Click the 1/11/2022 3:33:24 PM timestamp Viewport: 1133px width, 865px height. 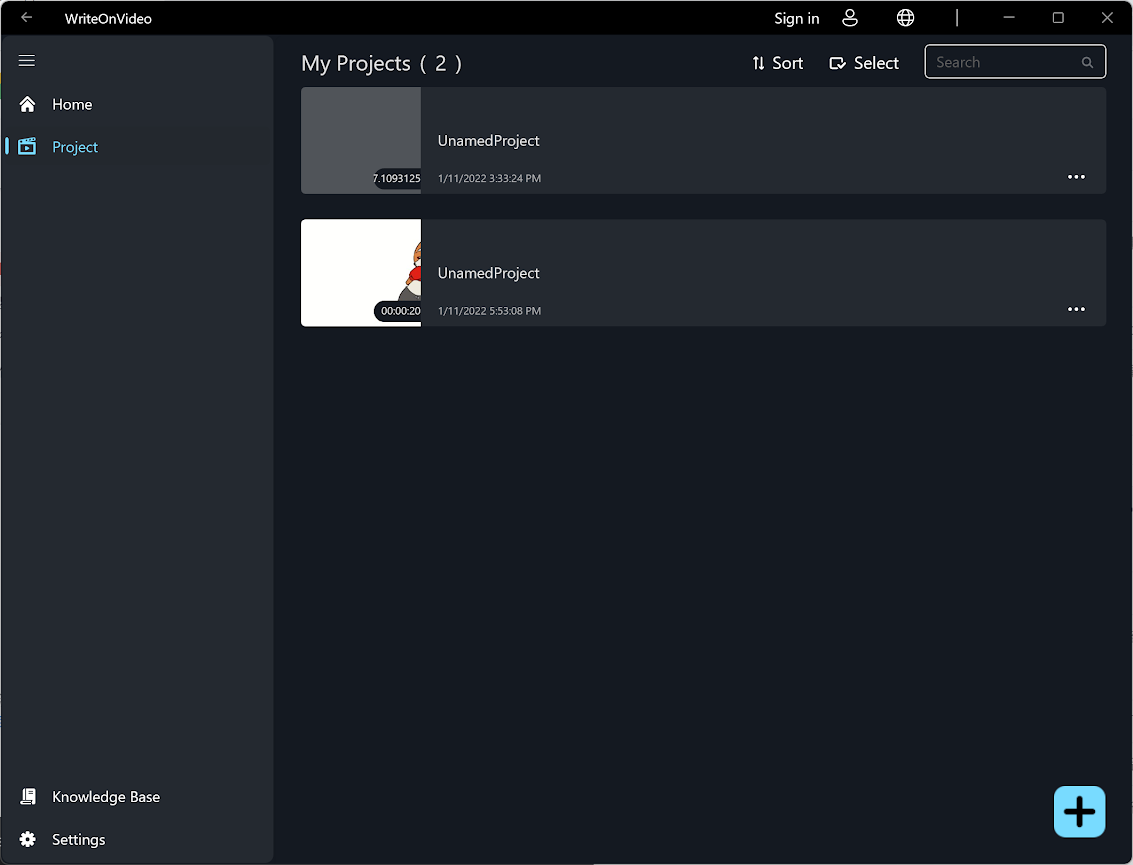click(489, 178)
